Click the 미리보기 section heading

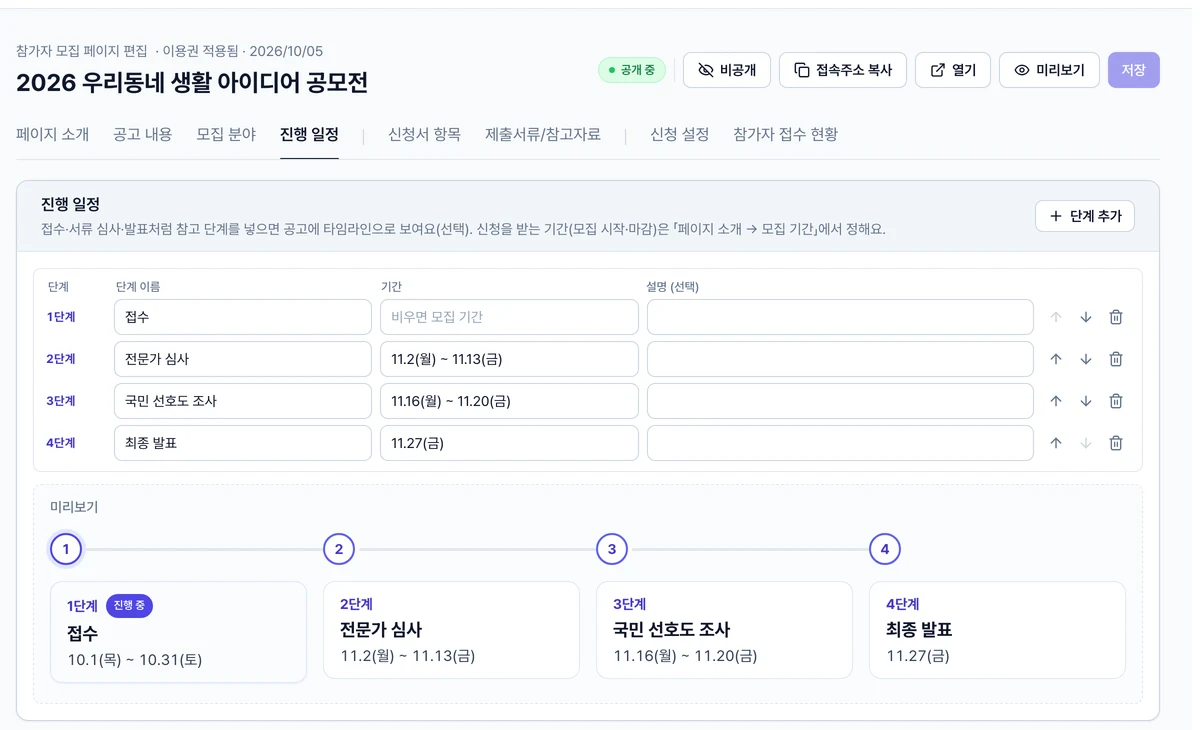click(74, 507)
